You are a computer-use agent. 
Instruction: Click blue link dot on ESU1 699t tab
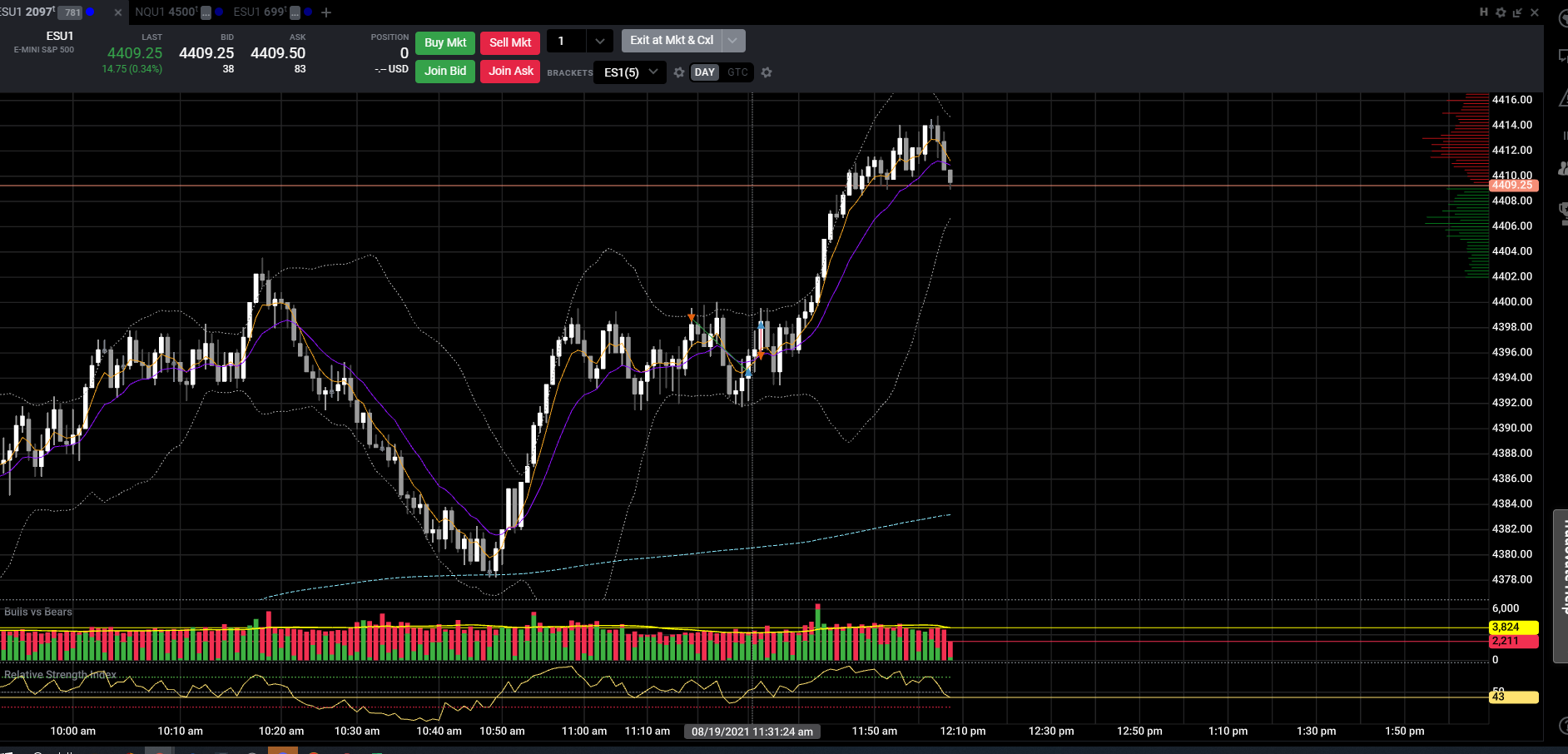click(308, 12)
